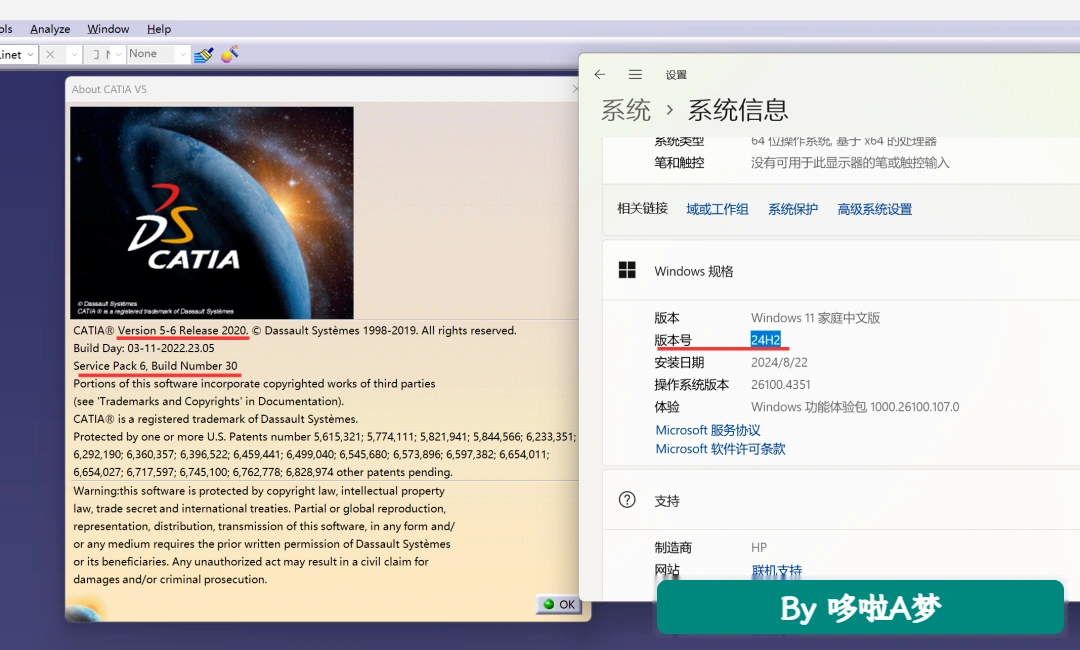
Task: Go back with the Settings arrow
Action: (600, 74)
